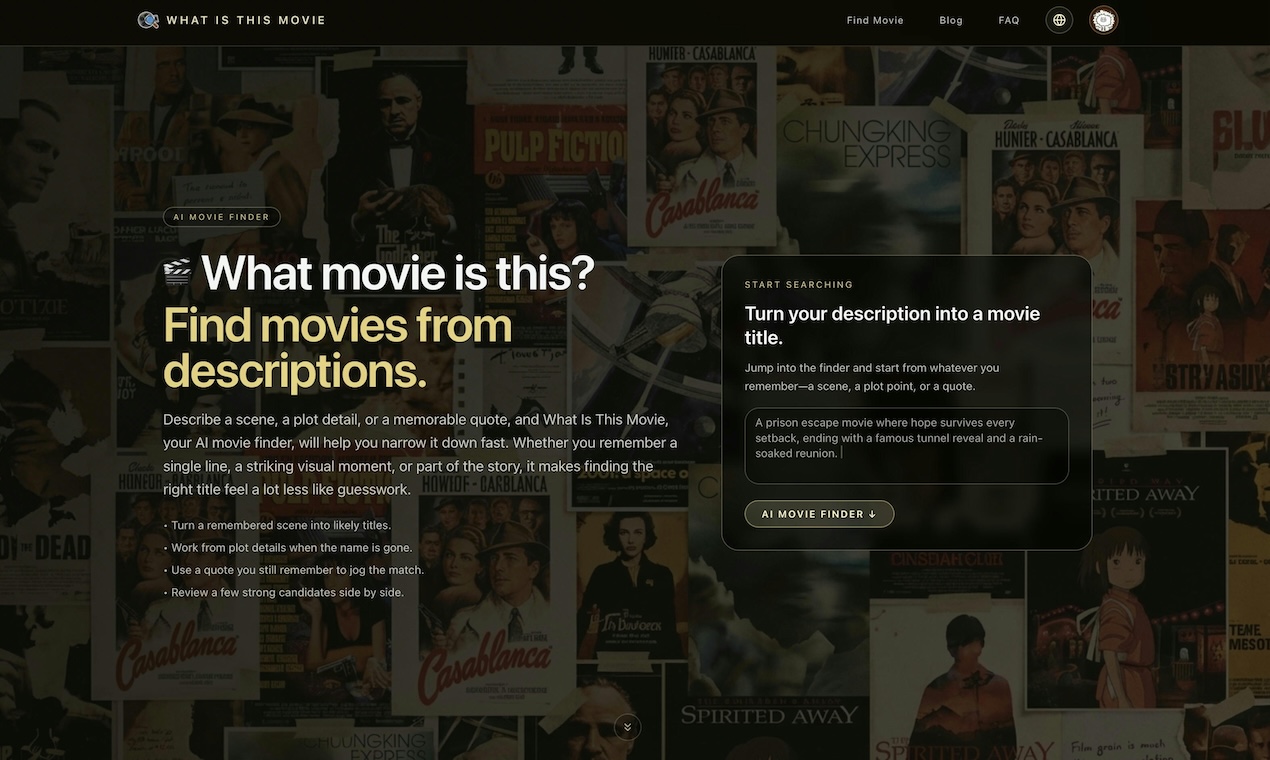Screen dimensions: 1270x760
Task: Focus the movie description text area
Action: [x=906, y=446]
